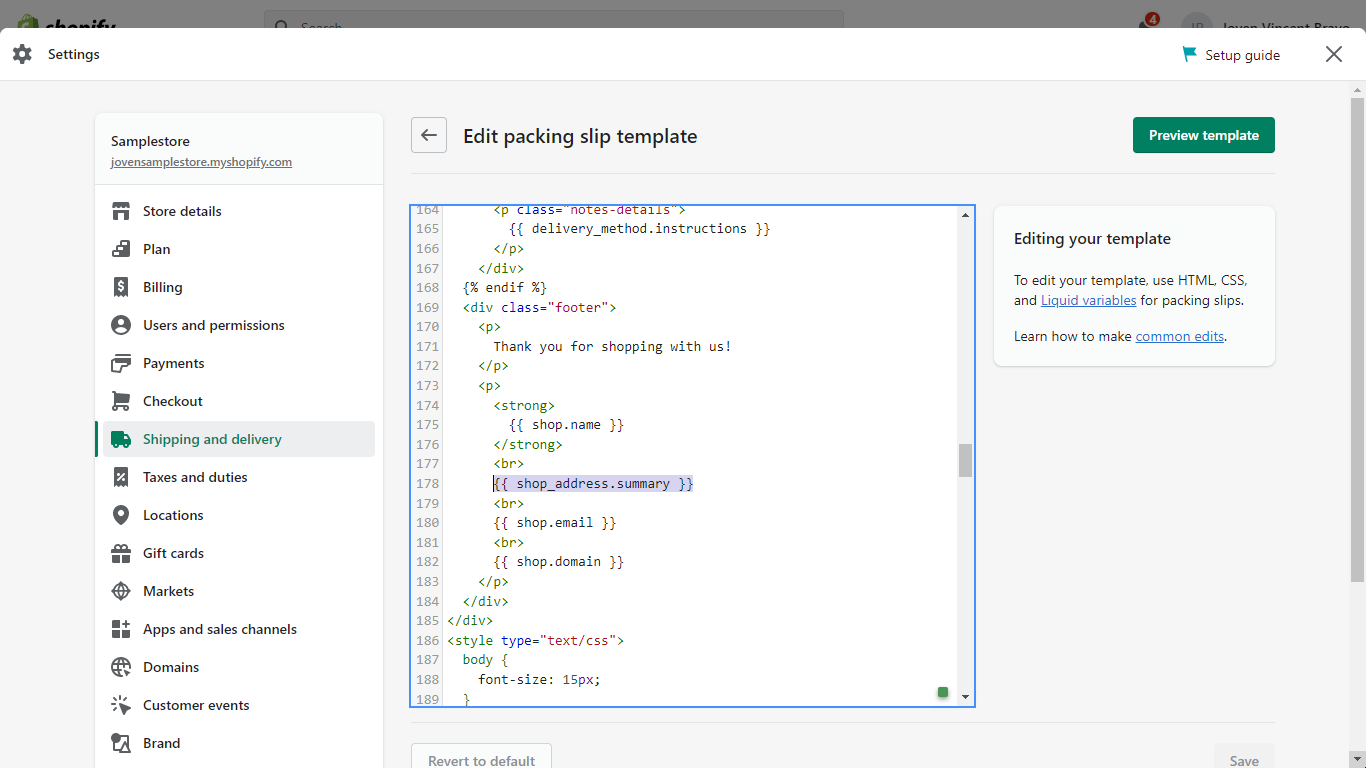The height and width of the screenshot is (768, 1366).
Task: Open the Liquid variables link
Action: click(x=1088, y=299)
